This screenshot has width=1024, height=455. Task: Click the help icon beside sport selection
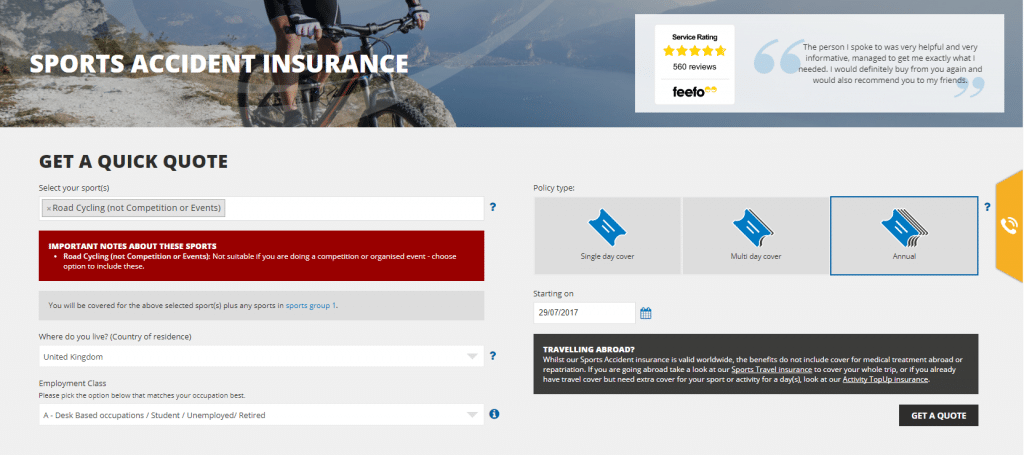coord(493,207)
